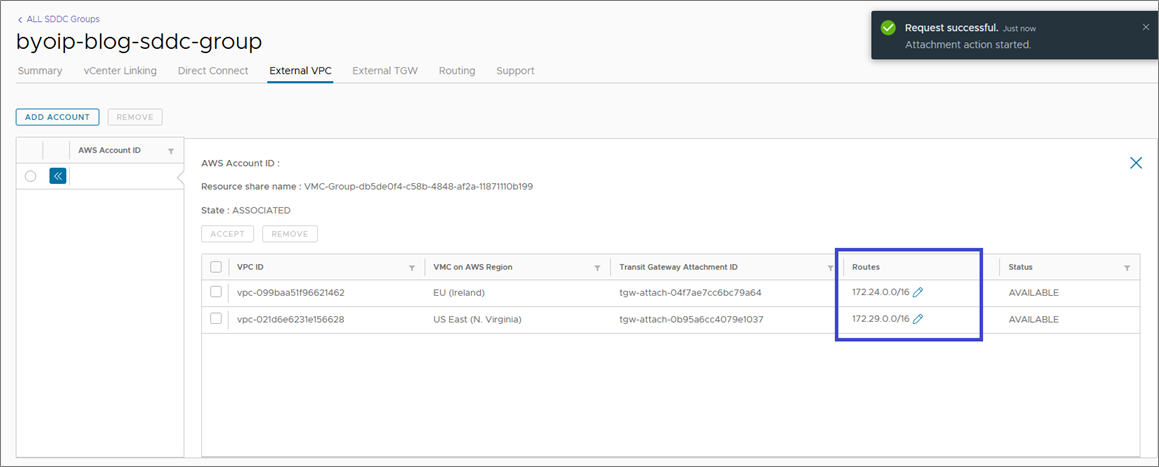Filter the VPC ID column
Viewport: 1159px width, 467px height.
coord(412,267)
